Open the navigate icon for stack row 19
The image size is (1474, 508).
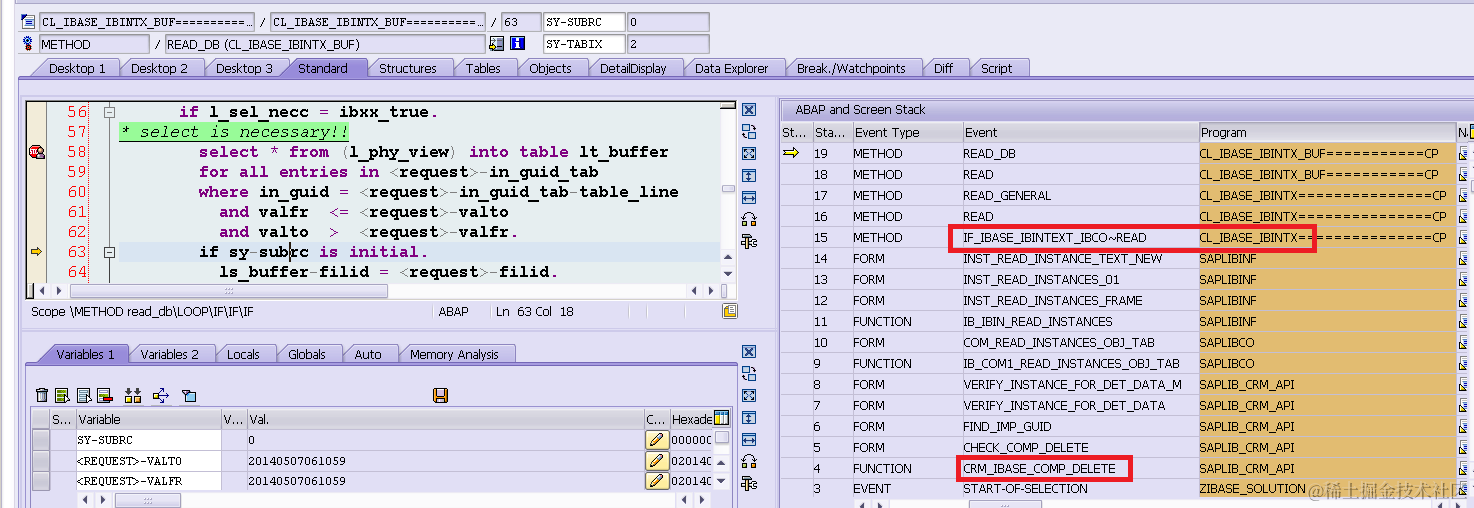pos(1464,153)
